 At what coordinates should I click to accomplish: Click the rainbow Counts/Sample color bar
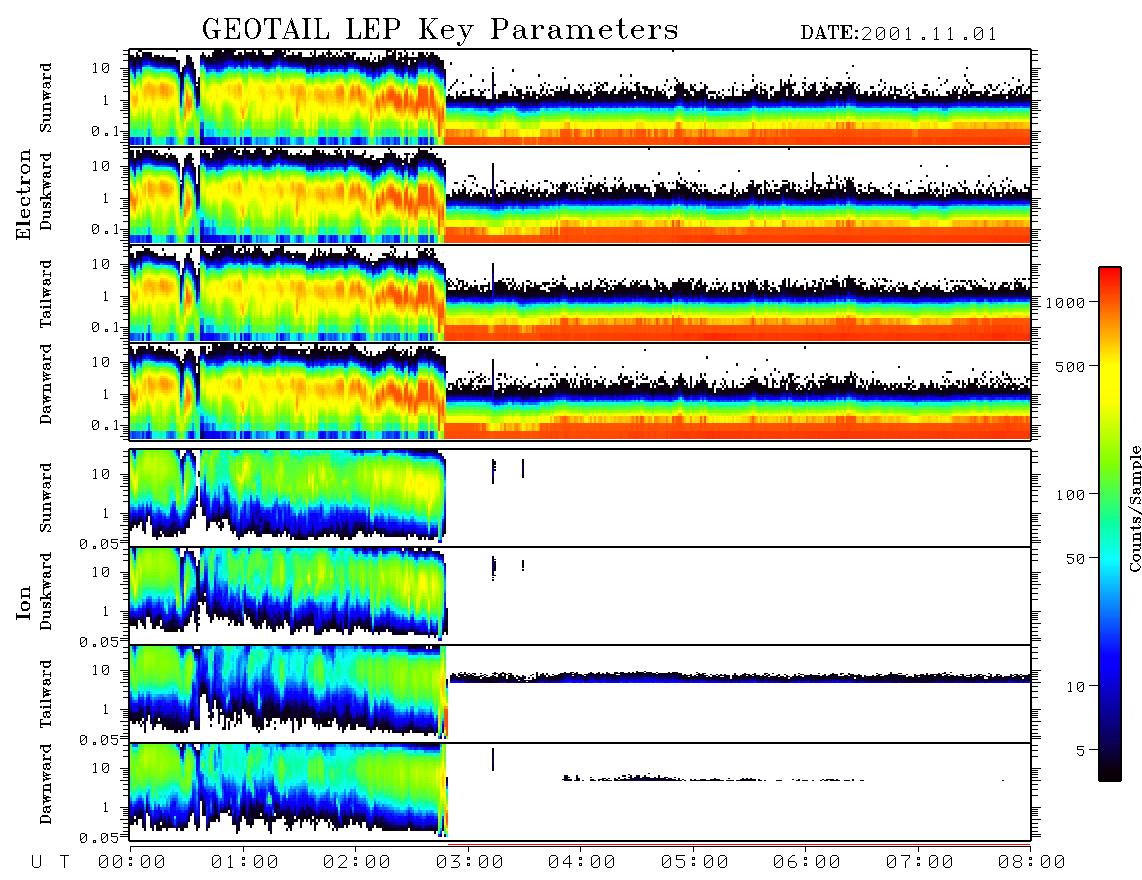point(1110,524)
